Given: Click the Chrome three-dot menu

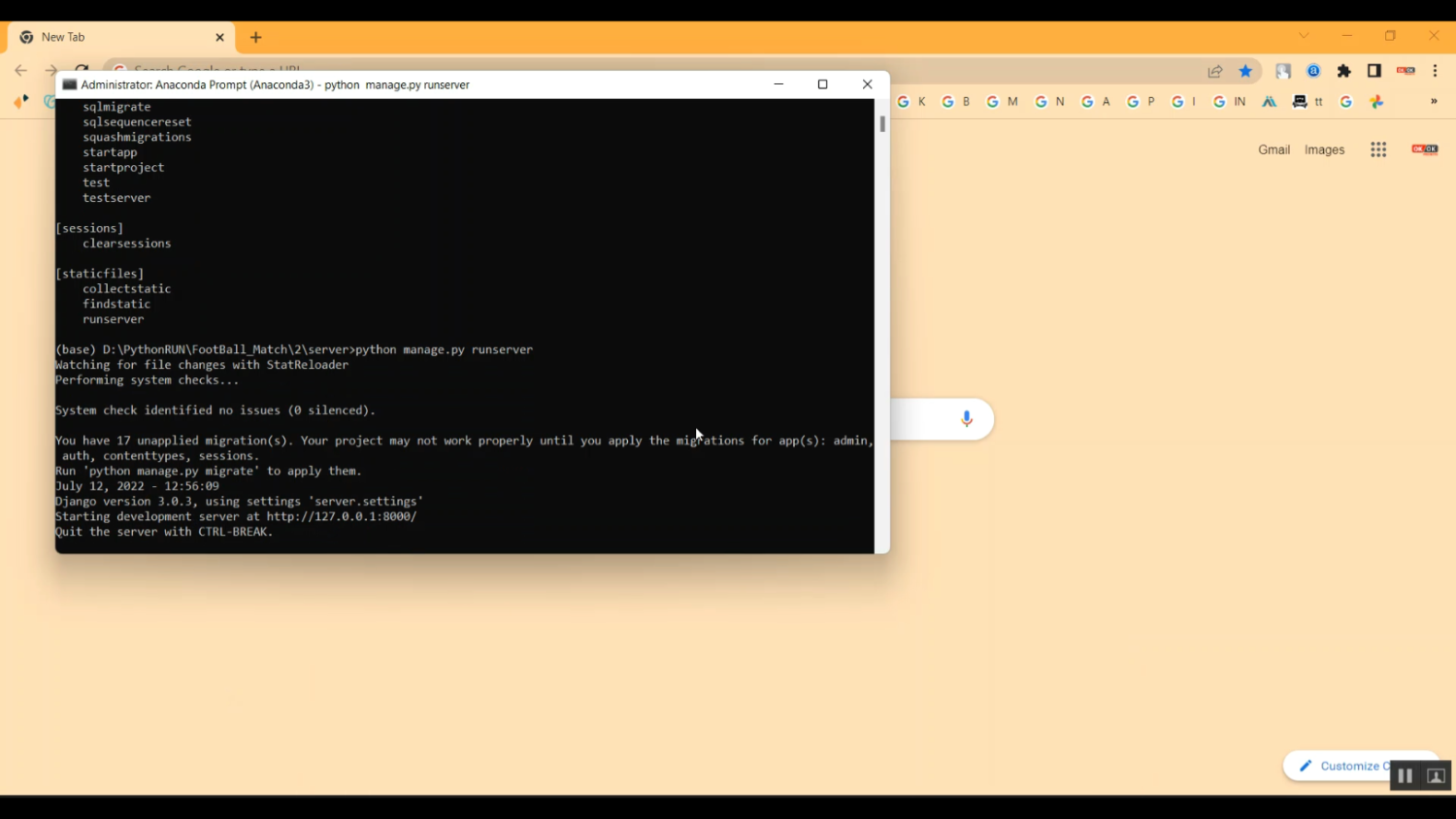Looking at the screenshot, I should click(x=1435, y=71).
